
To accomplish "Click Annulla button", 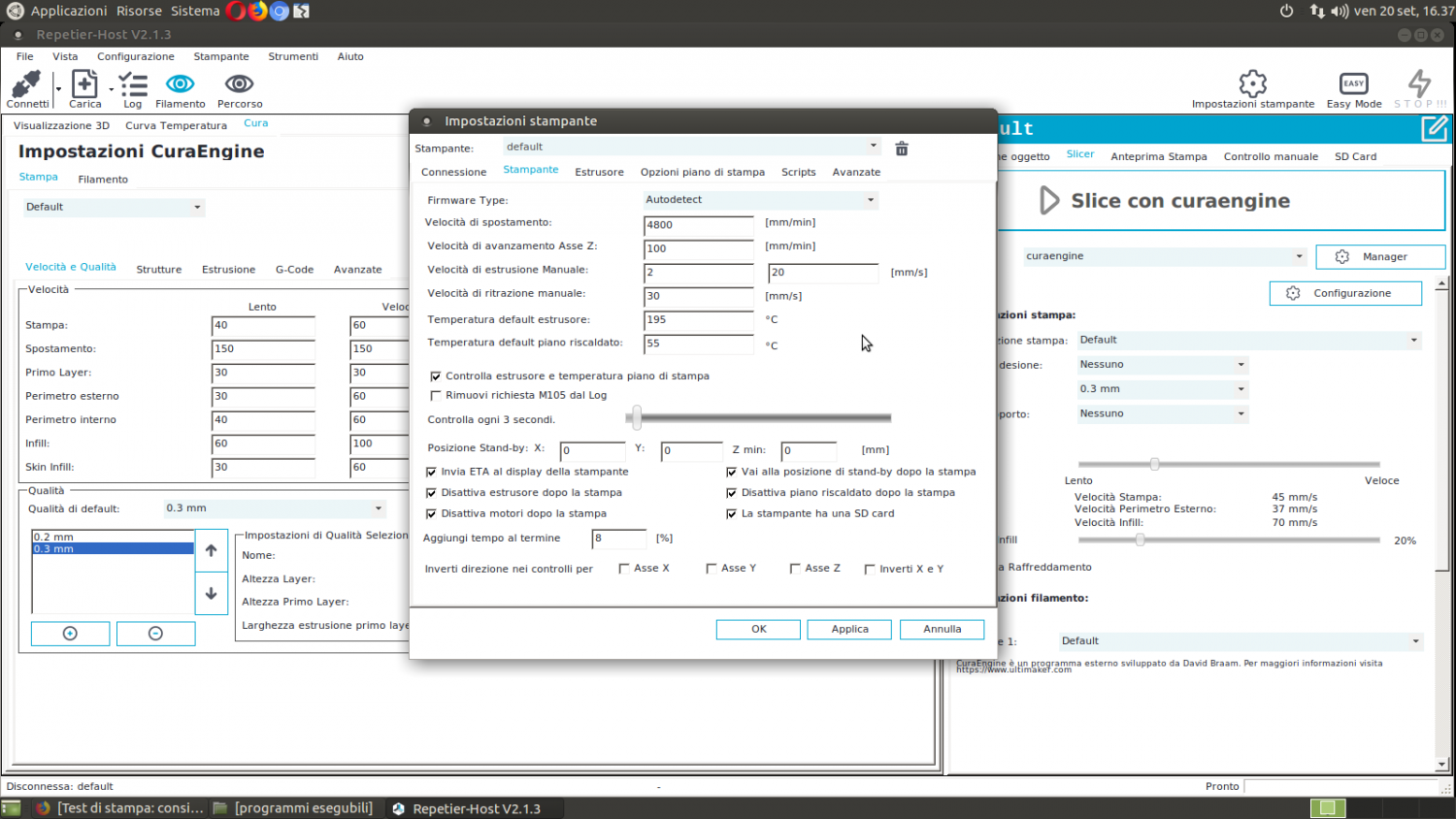I will click(x=942, y=629).
